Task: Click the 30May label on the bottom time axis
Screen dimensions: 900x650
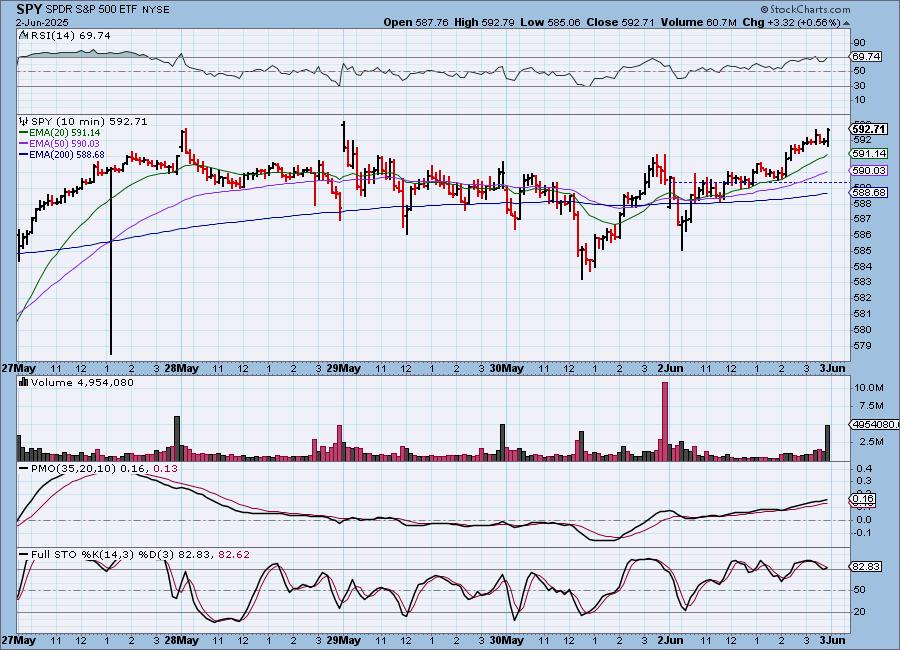Action: [506, 640]
